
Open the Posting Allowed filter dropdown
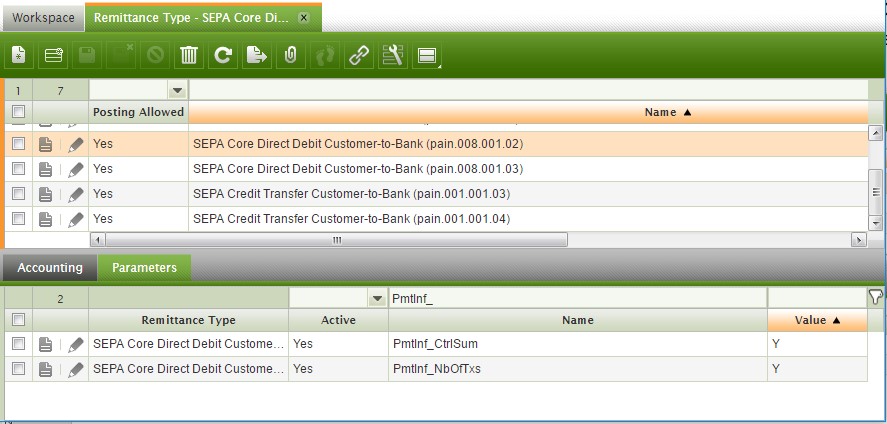[x=177, y=91]
